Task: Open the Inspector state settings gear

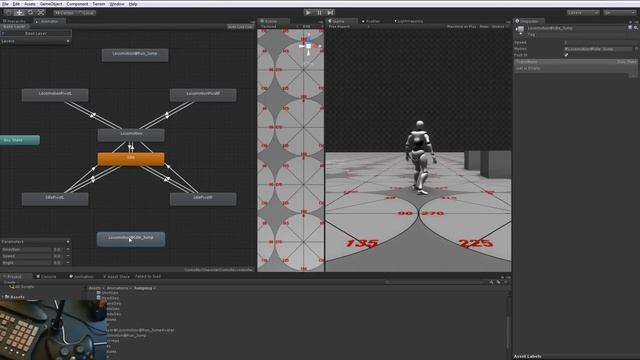Action: click(x=636, y=27)
